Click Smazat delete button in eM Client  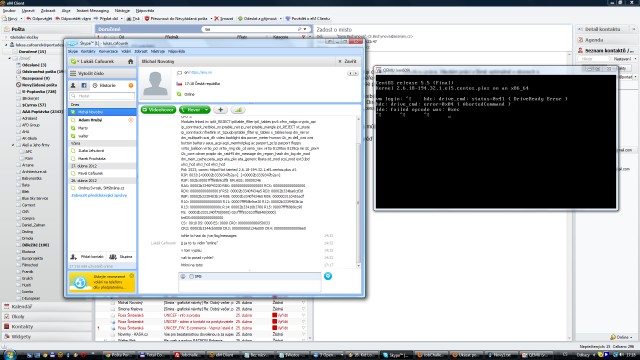224,19
